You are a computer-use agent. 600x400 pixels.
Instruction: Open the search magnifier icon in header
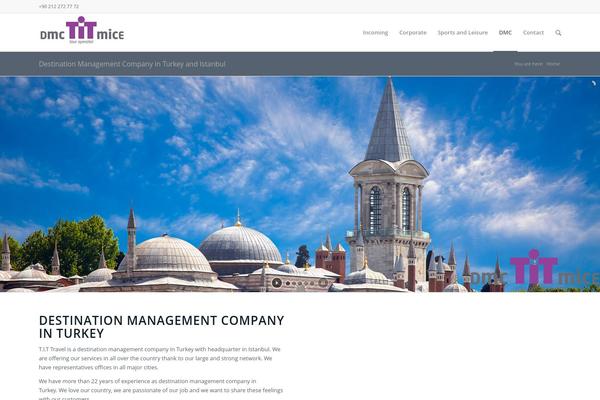pos(558,33)
